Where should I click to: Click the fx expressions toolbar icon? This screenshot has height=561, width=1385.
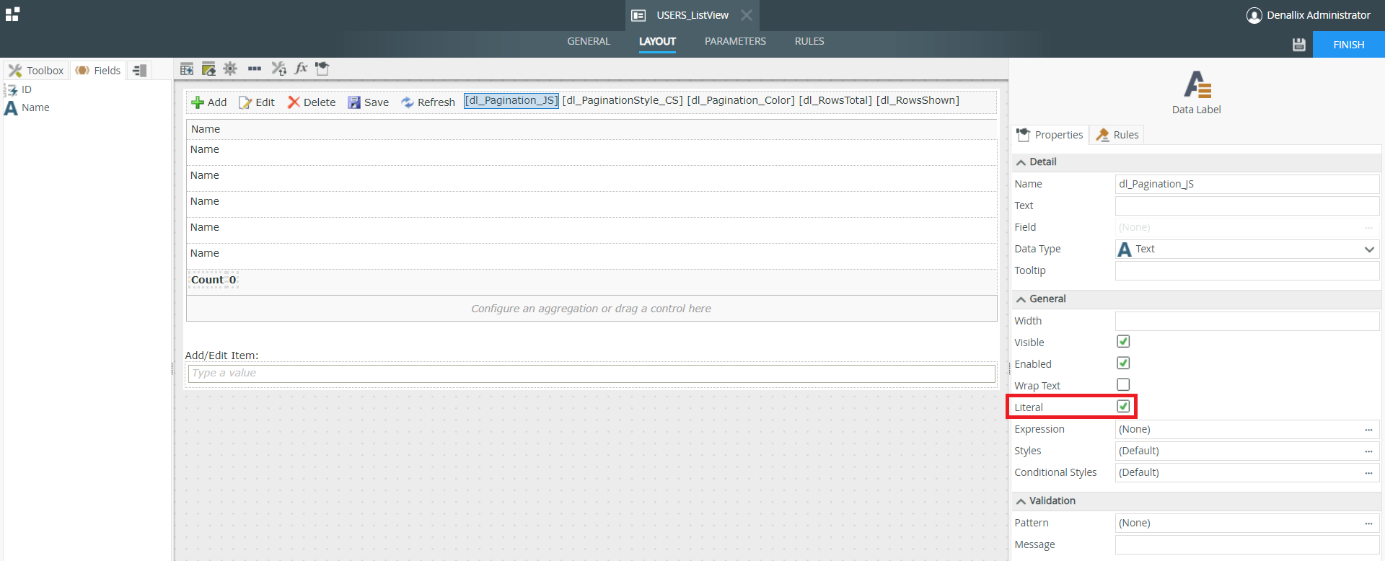tap(300, 69)
